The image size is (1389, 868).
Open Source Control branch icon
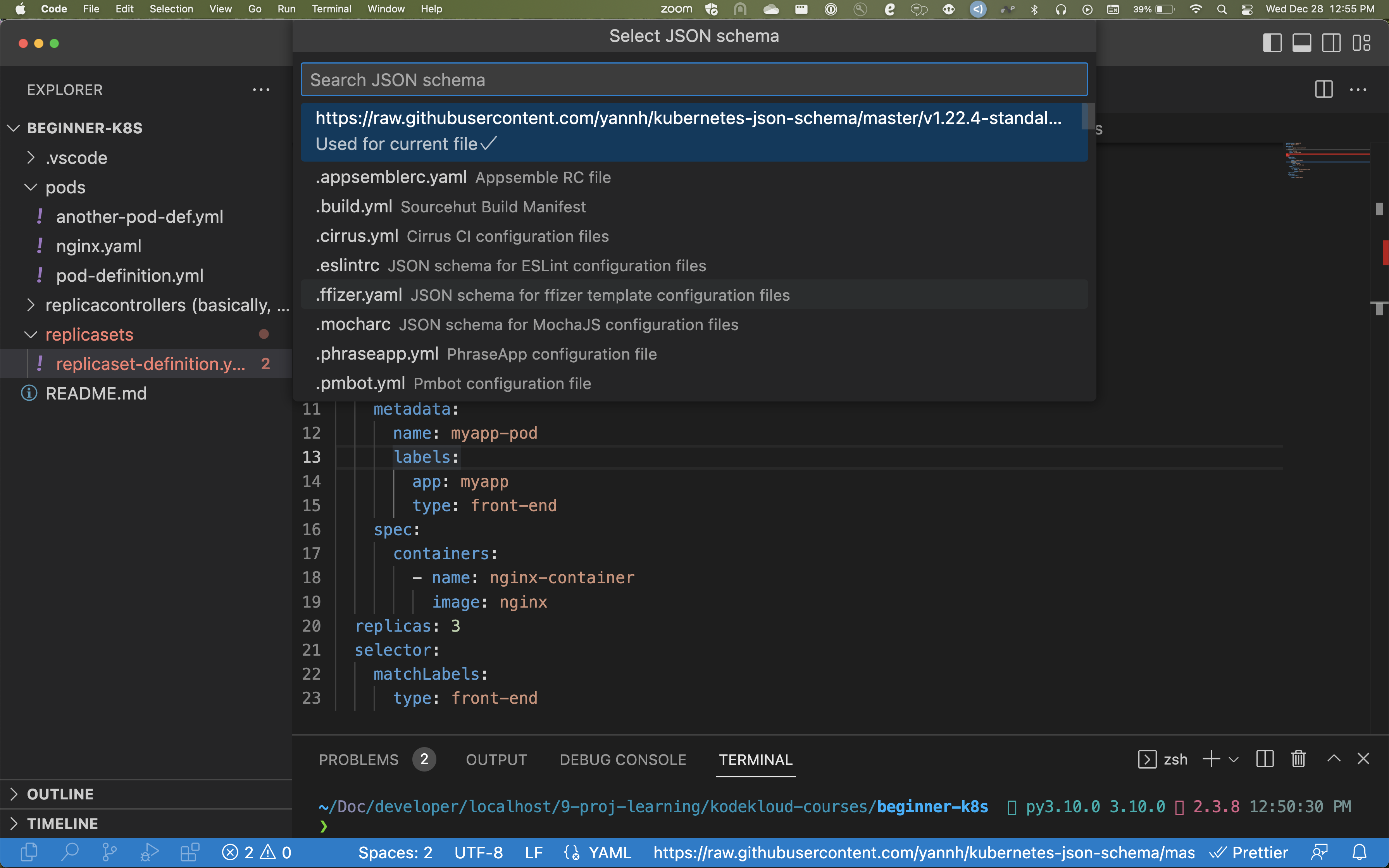[109, 852]
